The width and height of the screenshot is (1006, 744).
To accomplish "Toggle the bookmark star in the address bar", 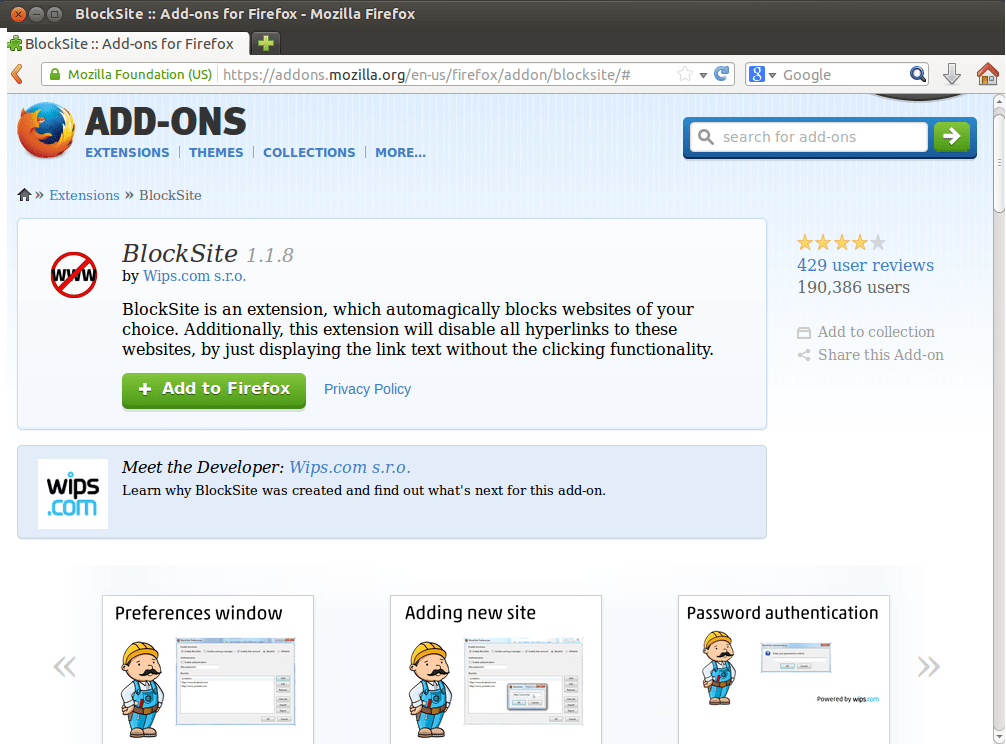I will click(685, 73).
